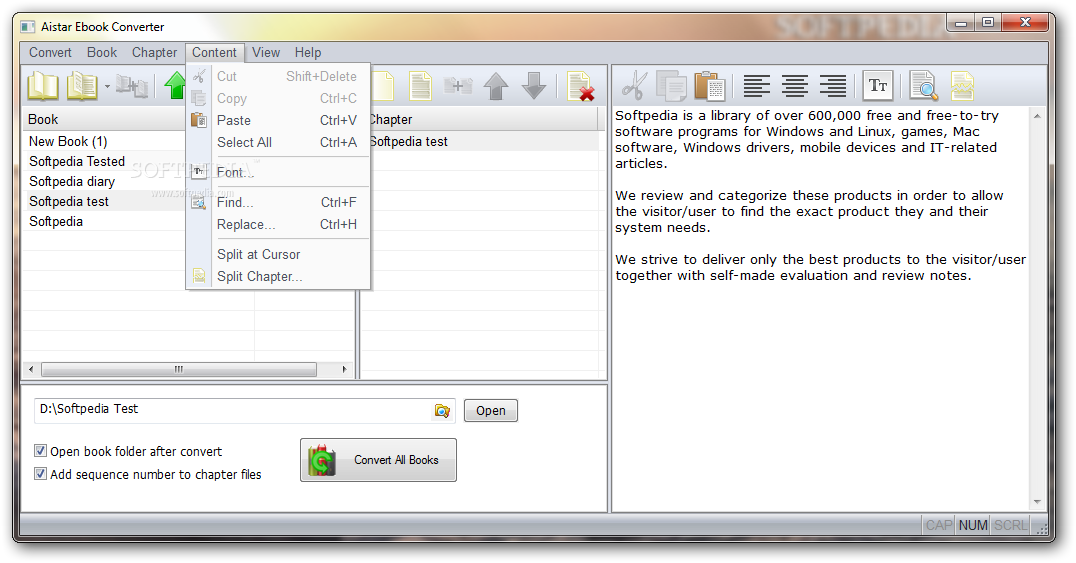
Task: Open the Chapter menu
Action: (154, 52)
